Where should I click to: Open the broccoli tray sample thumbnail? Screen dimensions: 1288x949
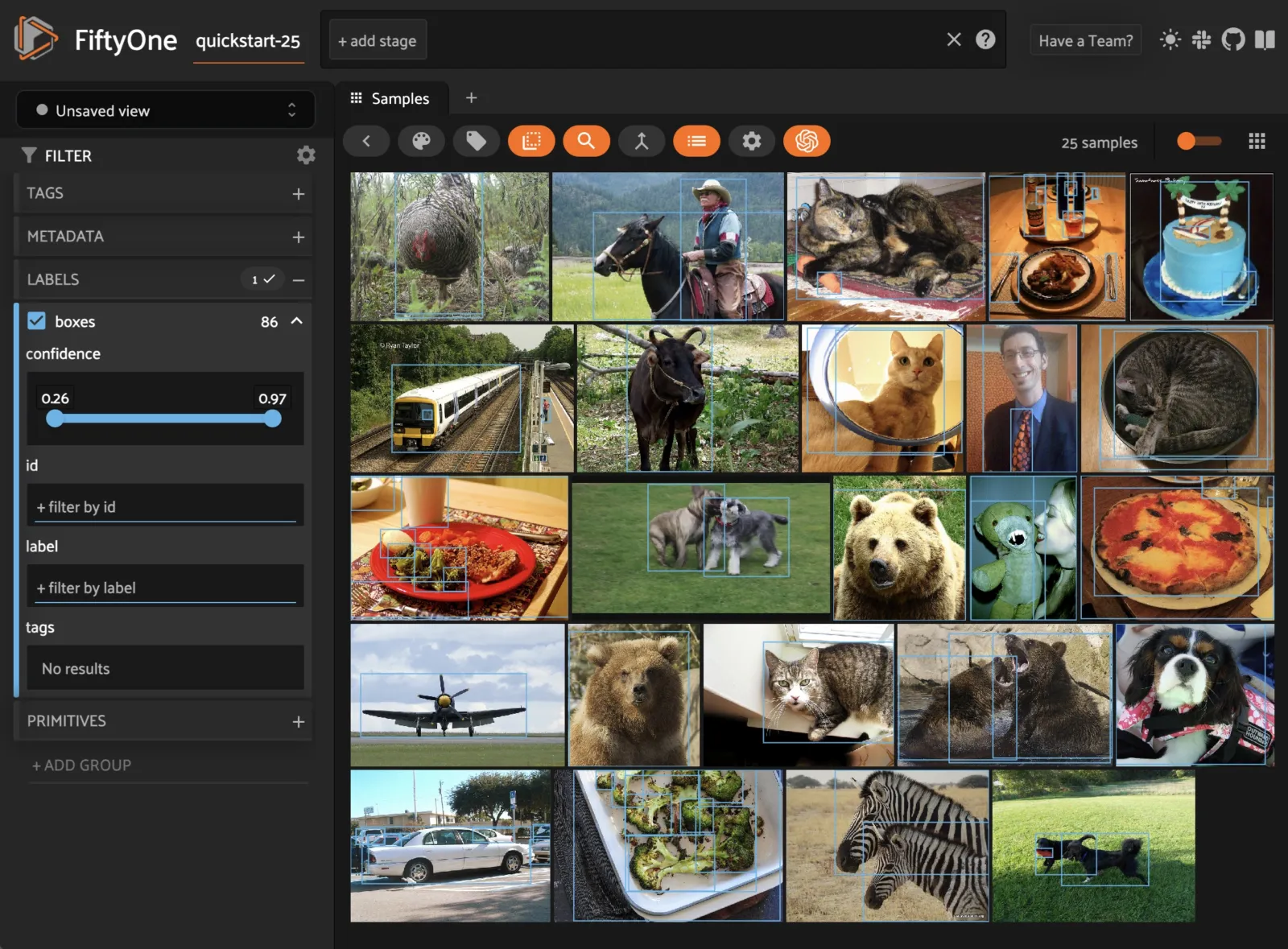[668, 846]
